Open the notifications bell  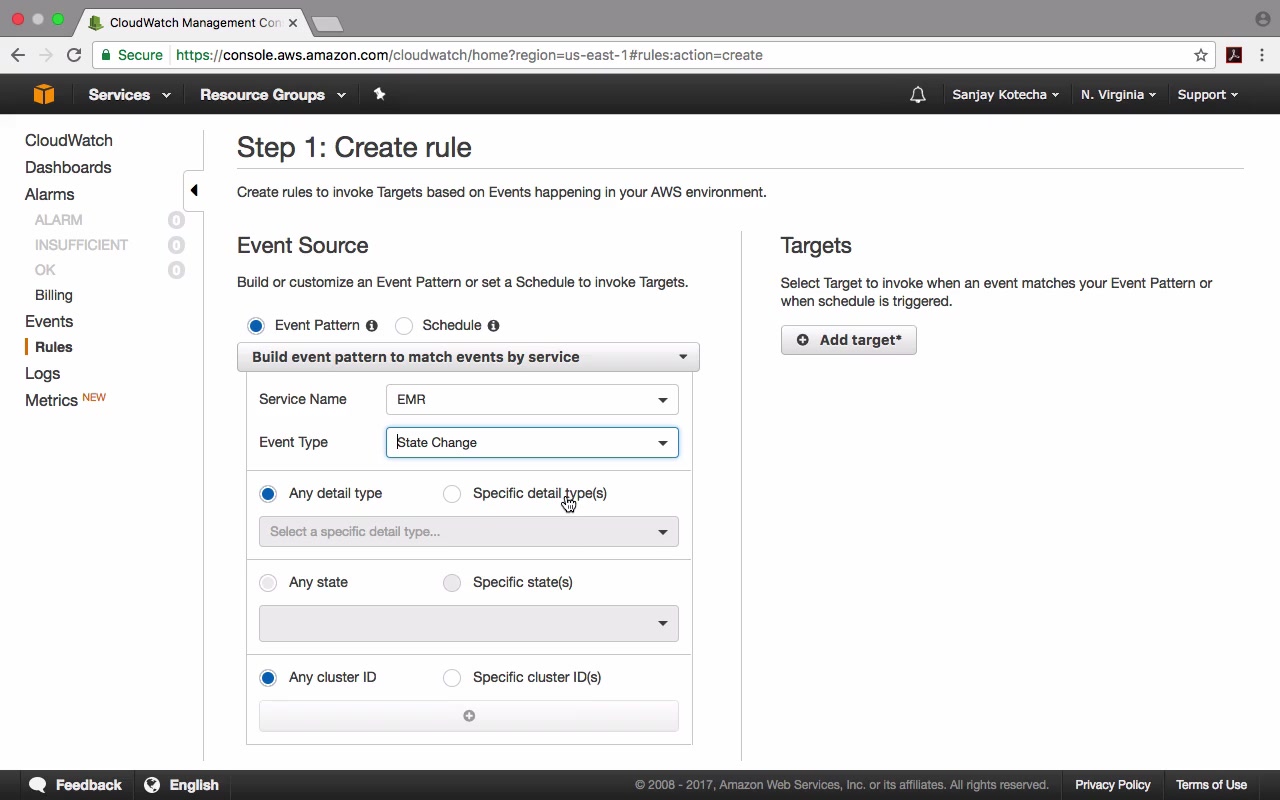coord(917,95)
